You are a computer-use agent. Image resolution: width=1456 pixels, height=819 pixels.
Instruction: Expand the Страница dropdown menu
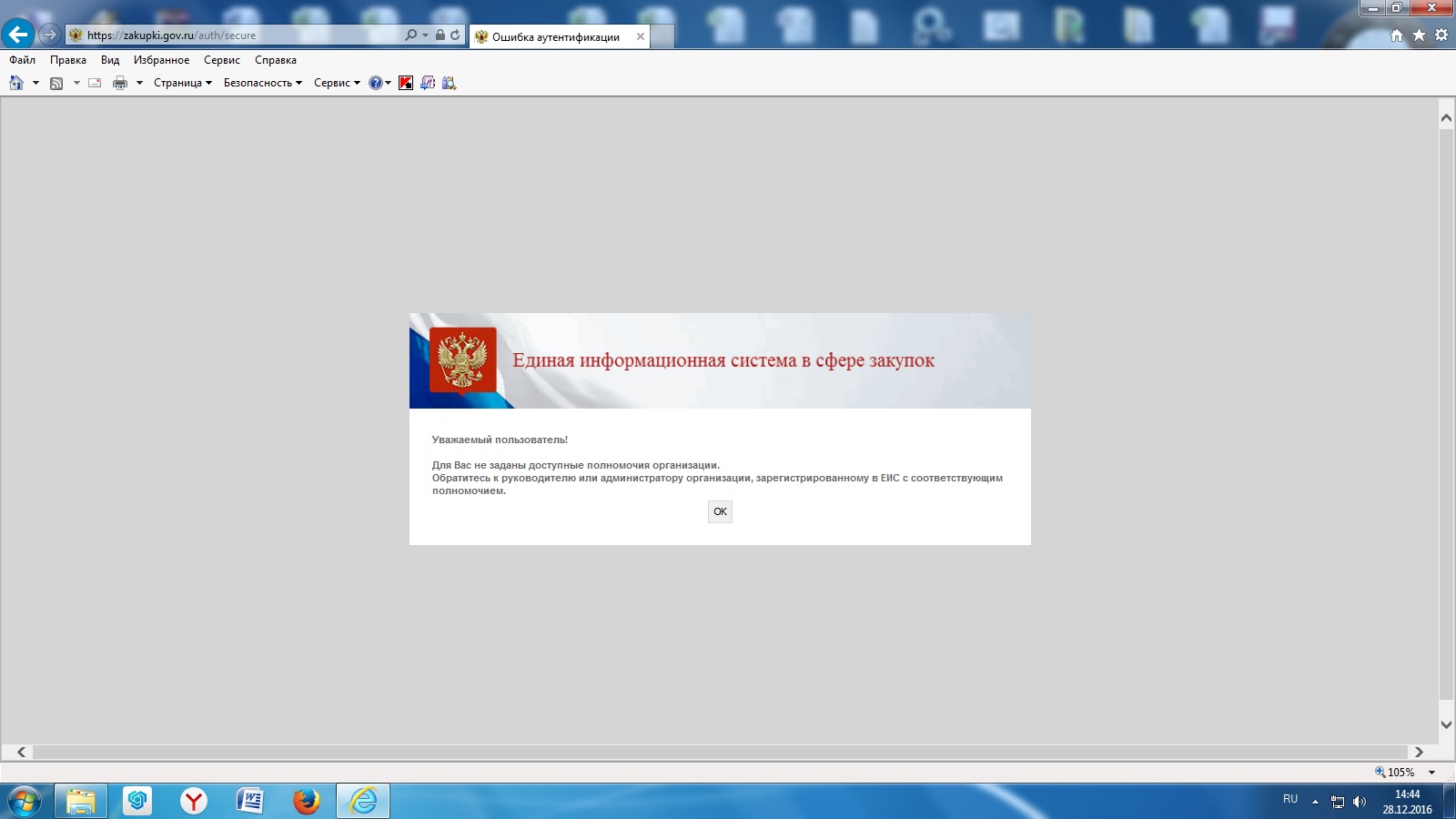click(x=182, y=83)
